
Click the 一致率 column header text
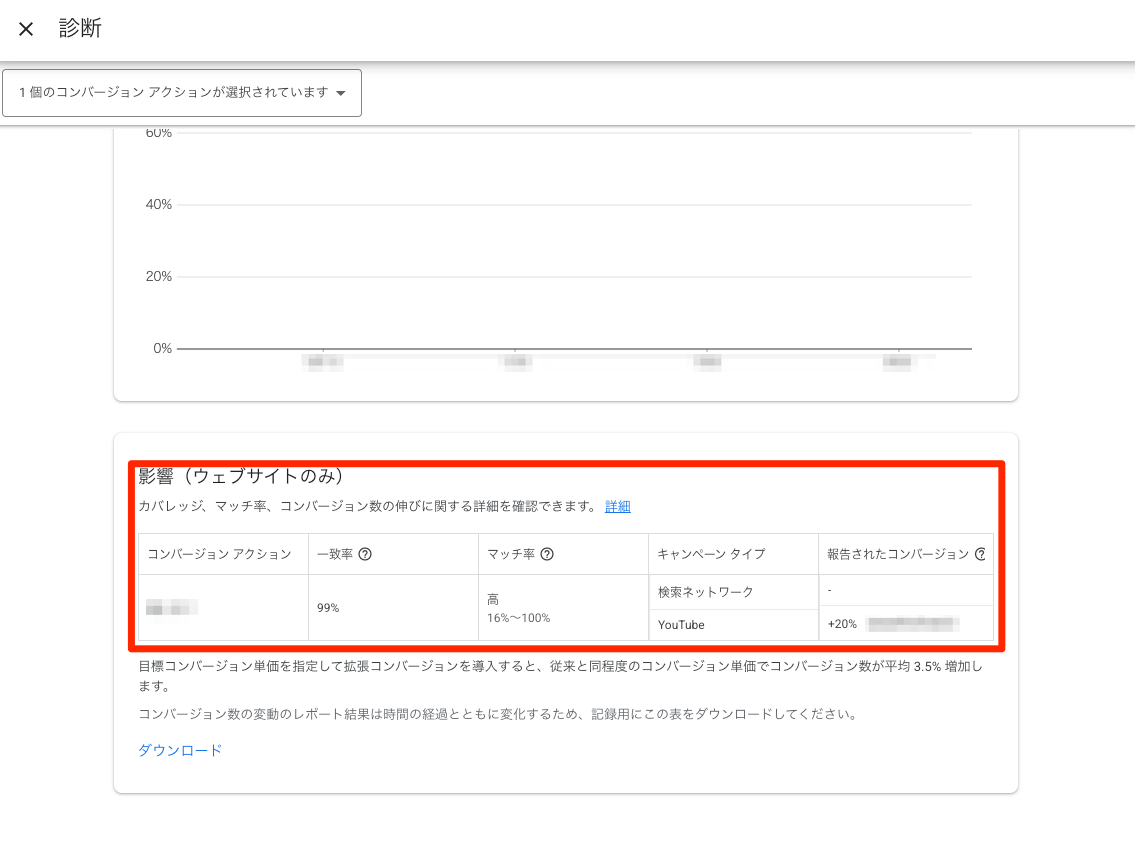[335, 554]
